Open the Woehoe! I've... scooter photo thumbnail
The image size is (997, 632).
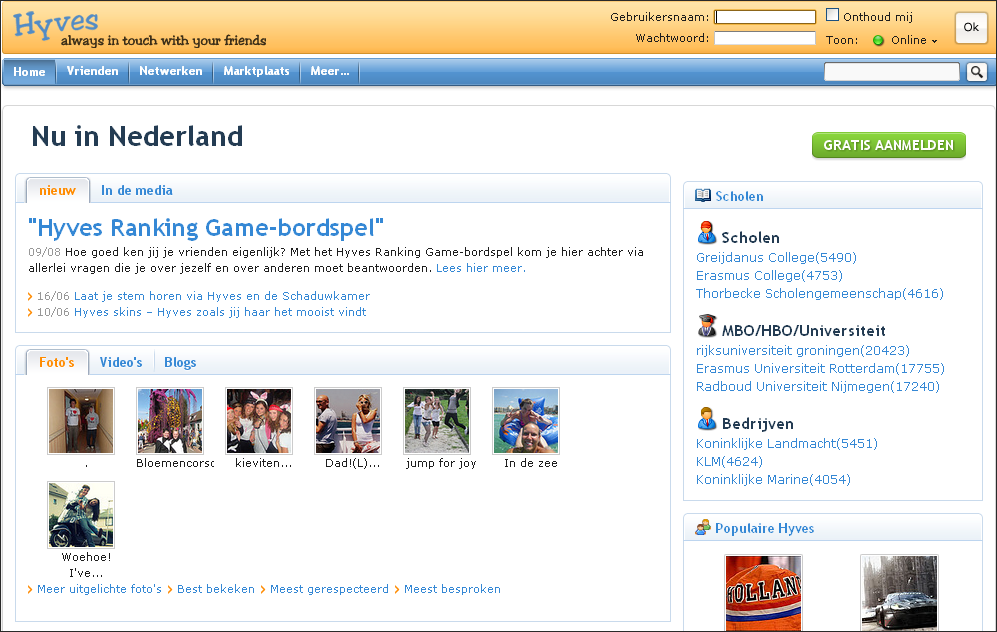tap(81, 514)
